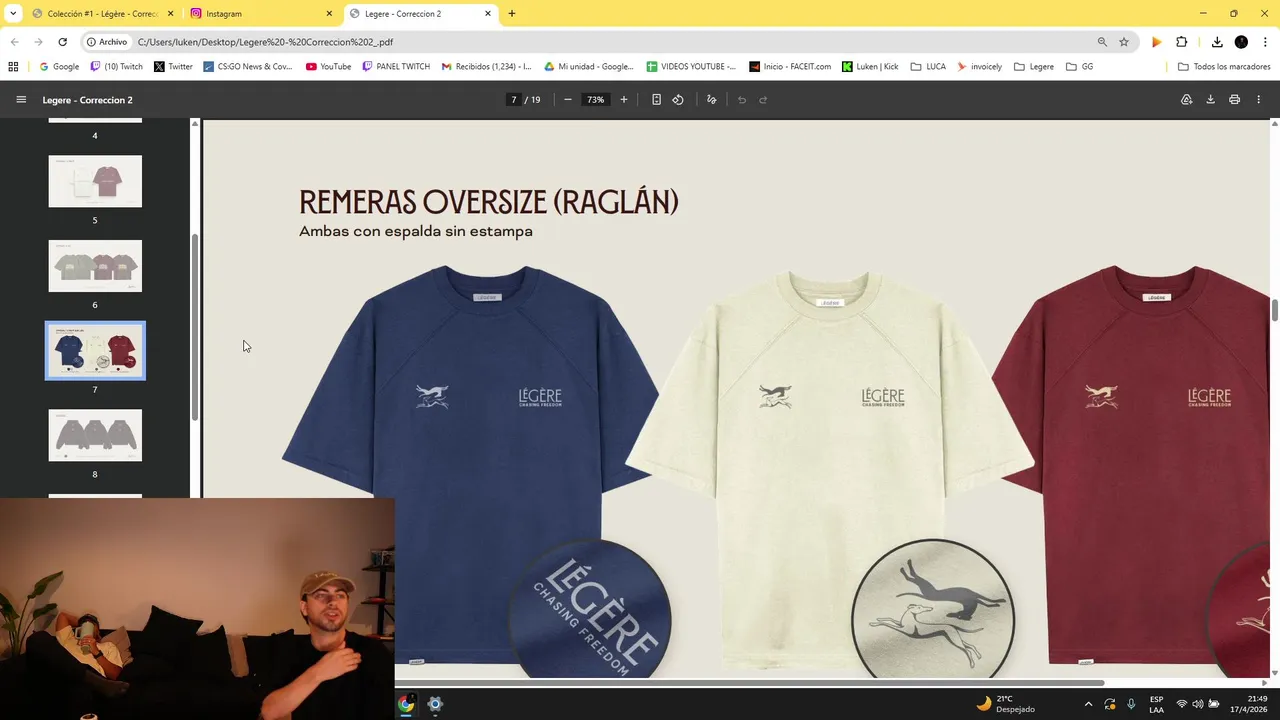The width and height of the screenshot is (1280, 720).
Task: Open the (10) Twitch bookmark
Action: (x=117, y=67)
